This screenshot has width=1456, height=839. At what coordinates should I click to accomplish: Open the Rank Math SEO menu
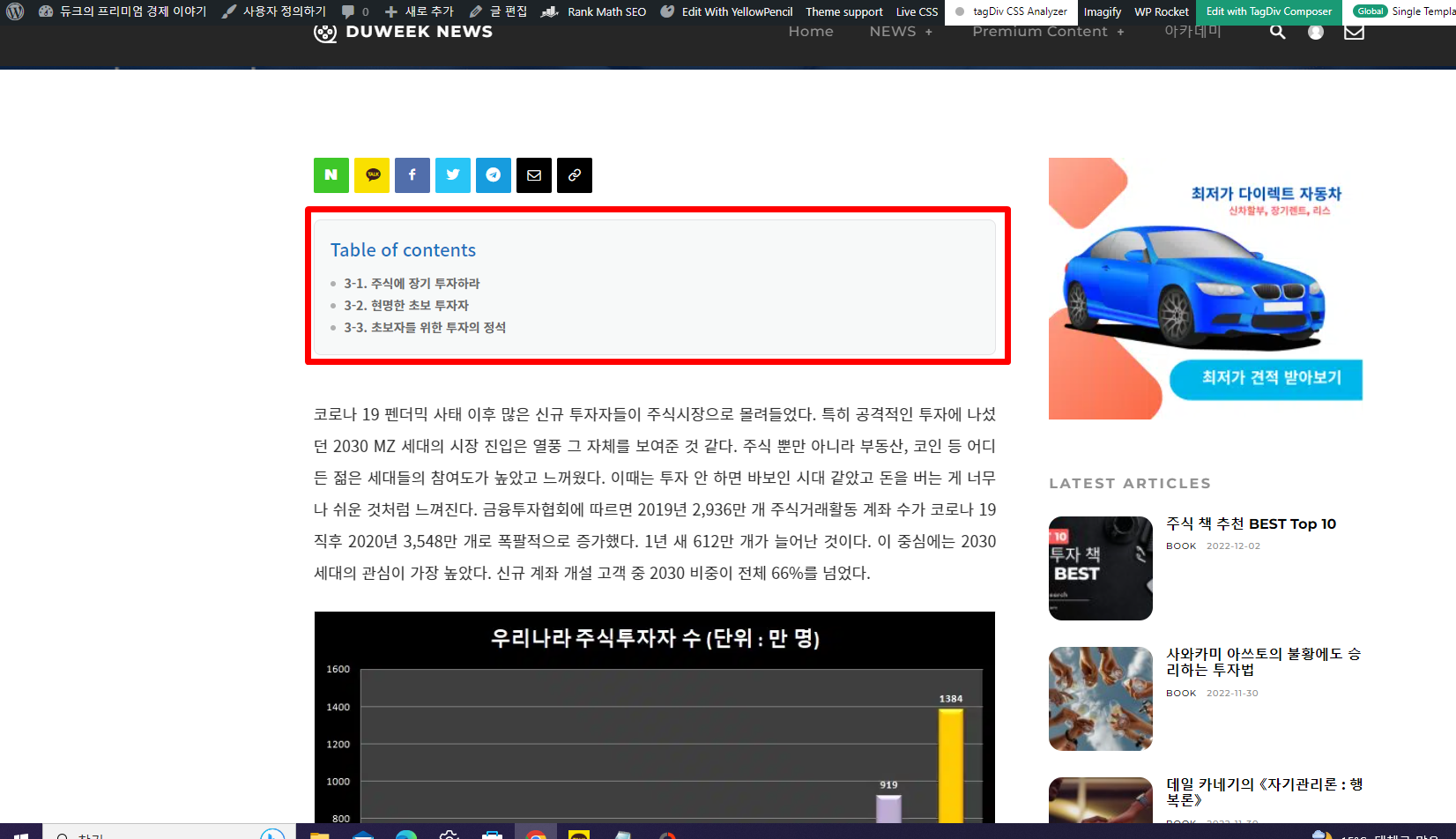coord(593,11)
